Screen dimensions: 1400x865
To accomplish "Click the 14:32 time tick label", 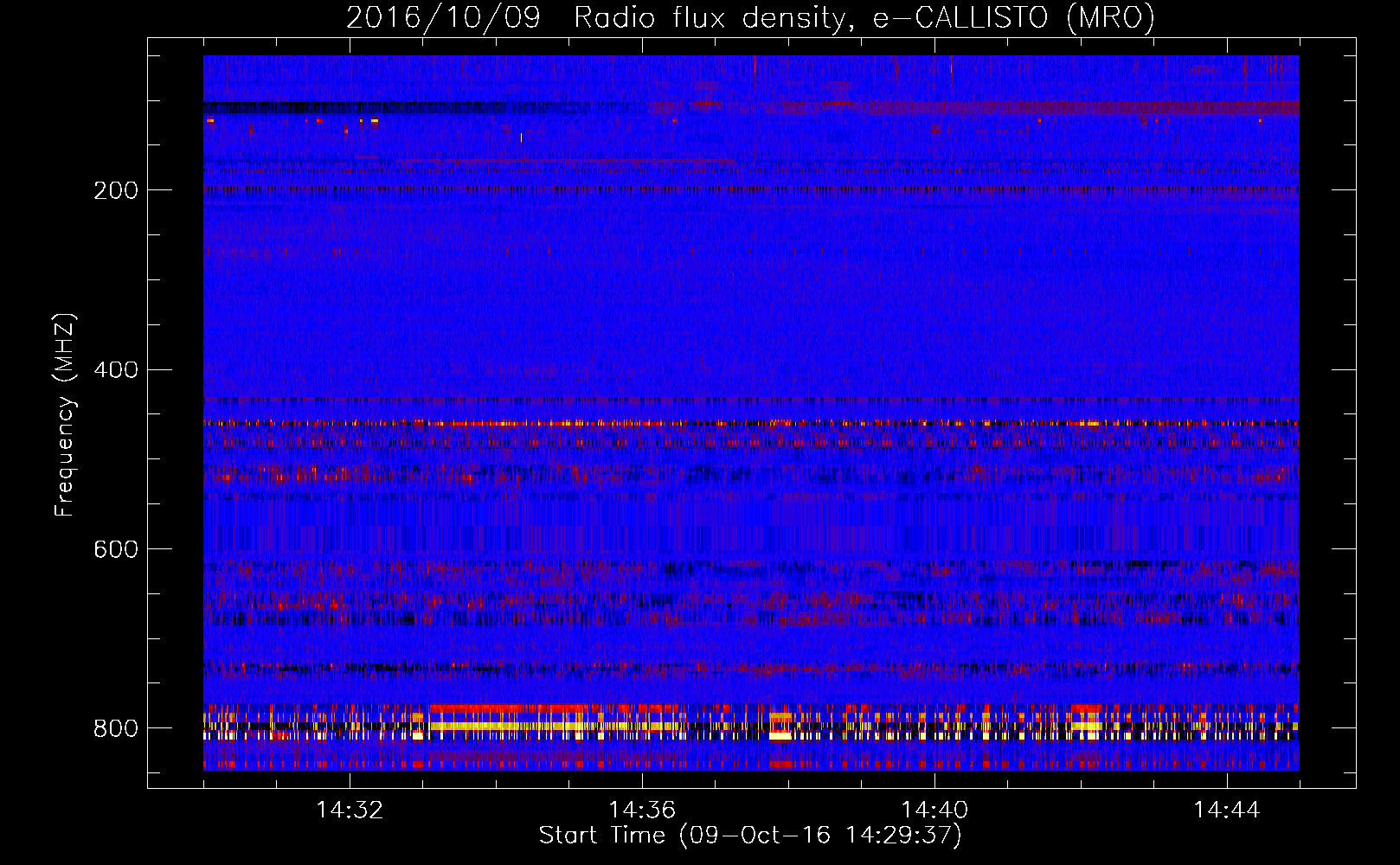I will click(x=350, y=811).
